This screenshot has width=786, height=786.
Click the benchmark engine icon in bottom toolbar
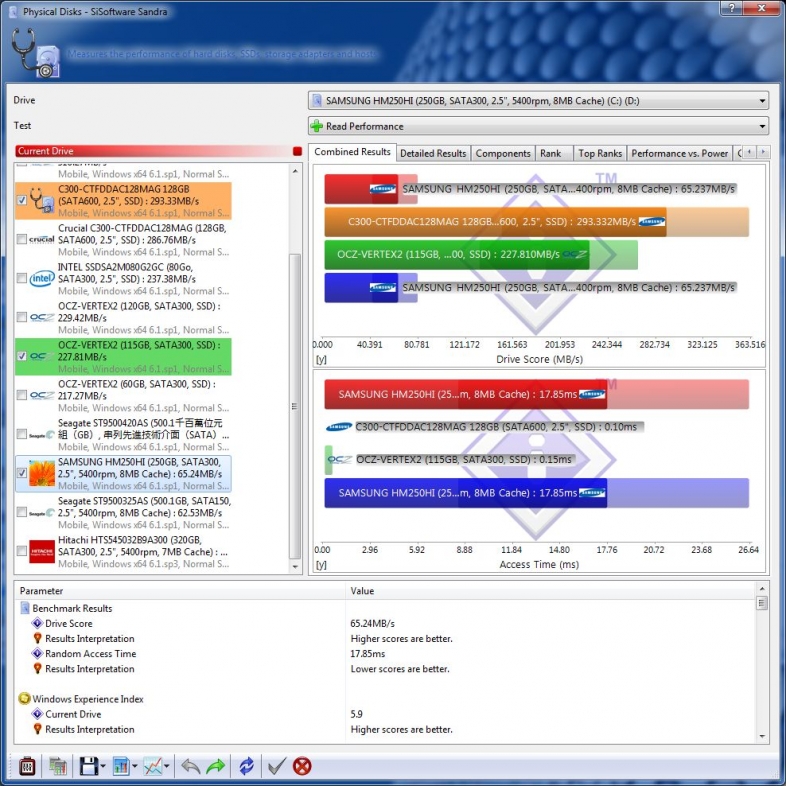click(x=27, y=766)
